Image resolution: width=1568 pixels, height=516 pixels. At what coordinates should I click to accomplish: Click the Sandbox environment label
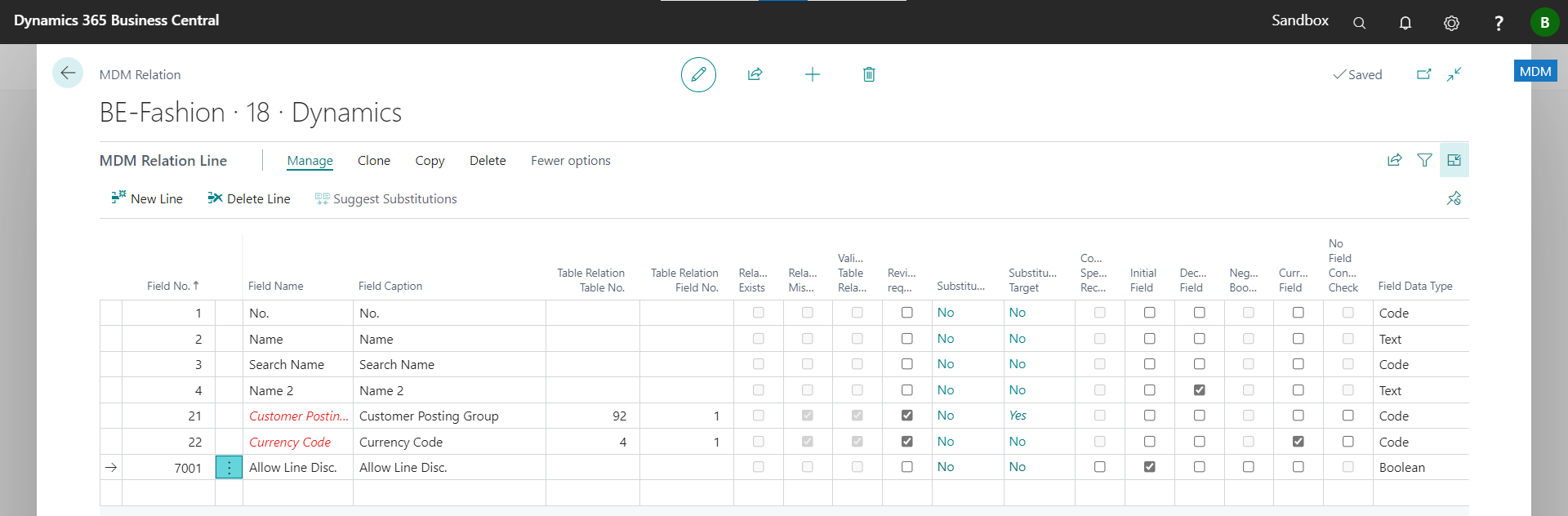[1300, 20]
